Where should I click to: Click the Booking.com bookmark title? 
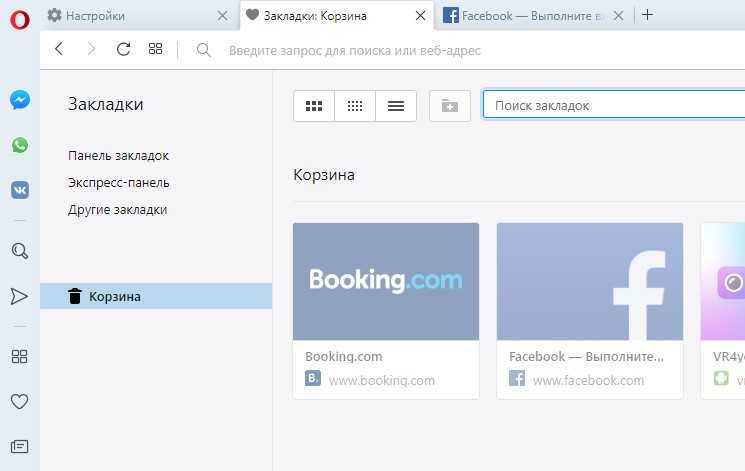point(344,356)
